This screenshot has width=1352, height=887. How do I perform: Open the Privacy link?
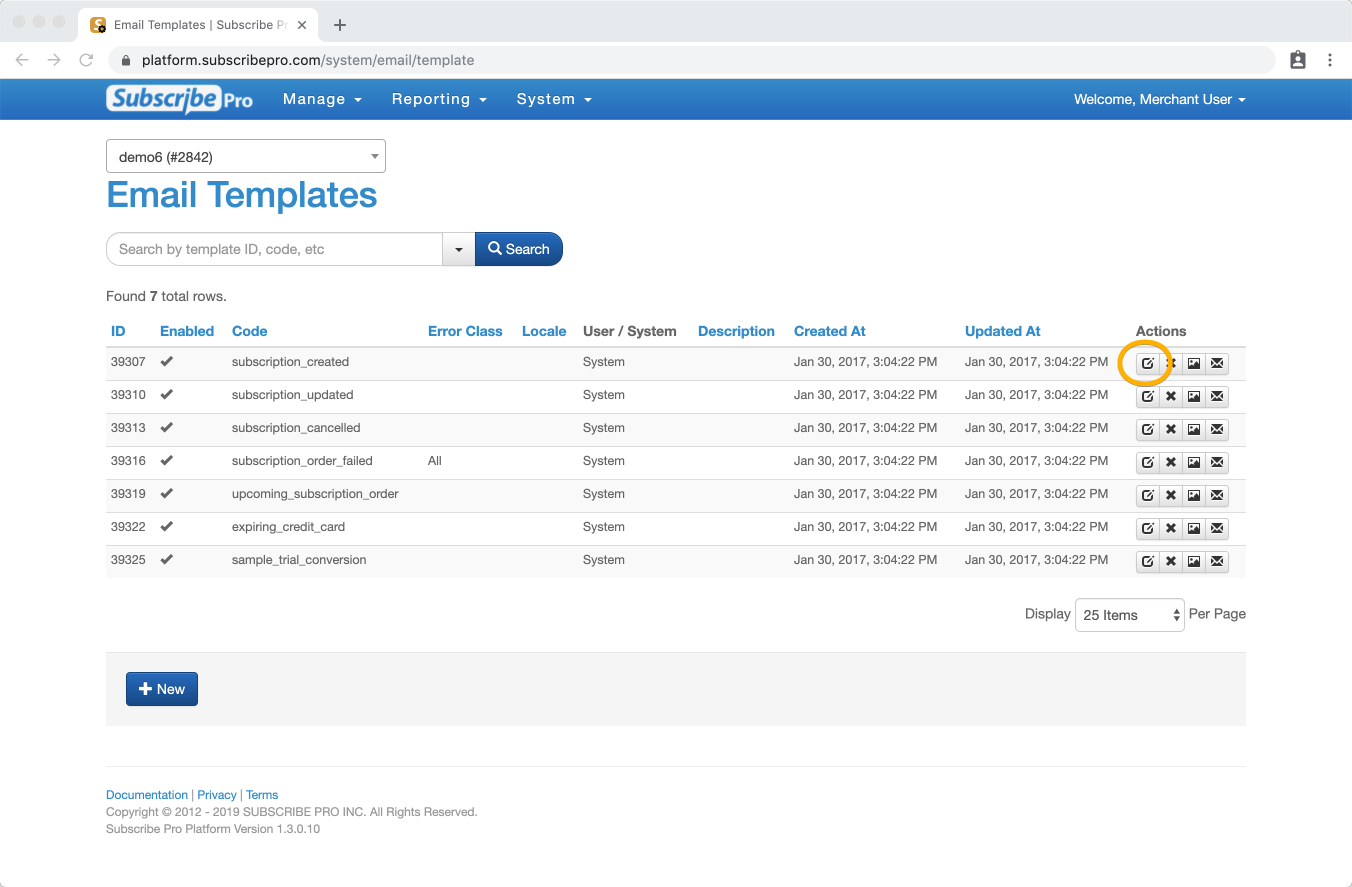click(x=217, y=795)
